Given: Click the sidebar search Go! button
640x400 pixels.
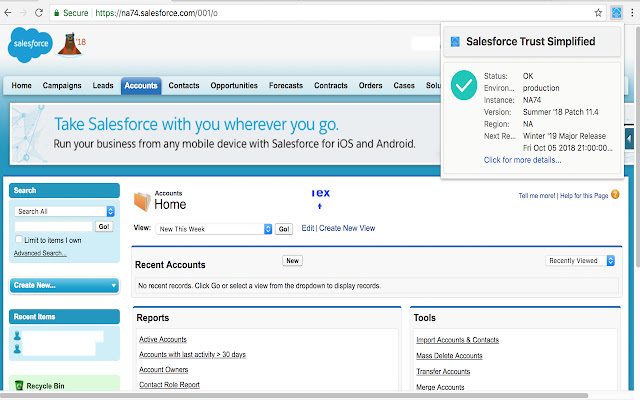Looking at the screenshot, I should 104,227.
